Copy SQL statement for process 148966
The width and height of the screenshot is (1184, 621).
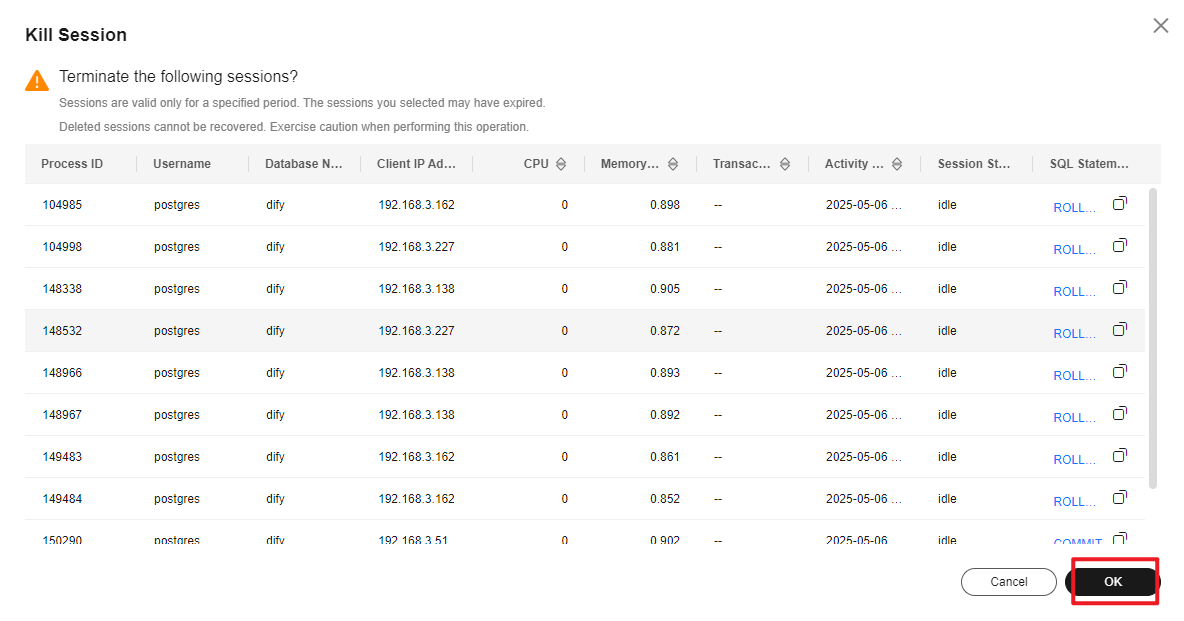click(x=1120, y=372)
